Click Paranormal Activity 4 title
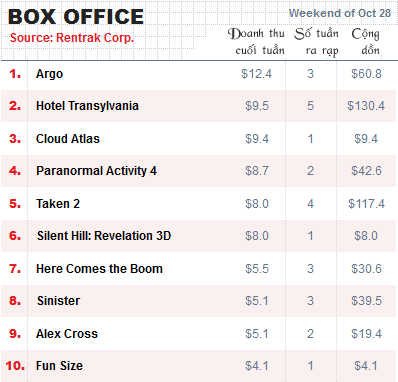This screenshot has width=398, height=382. 97,171
